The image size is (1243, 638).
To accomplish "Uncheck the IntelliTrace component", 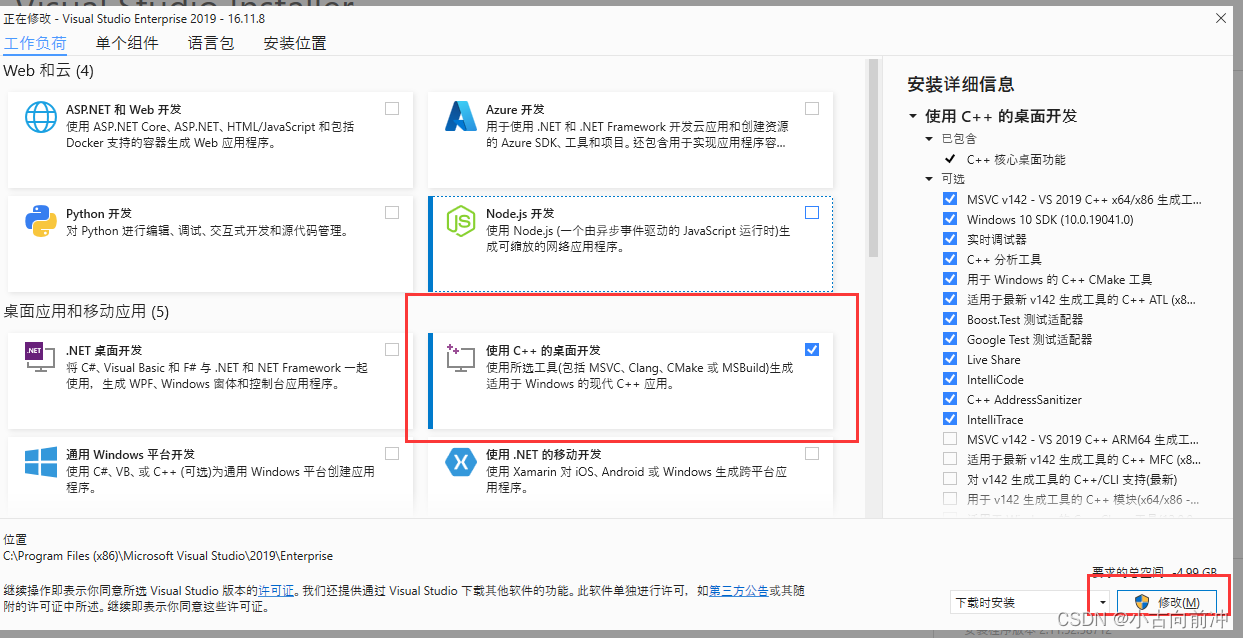I will pos(949,419).
